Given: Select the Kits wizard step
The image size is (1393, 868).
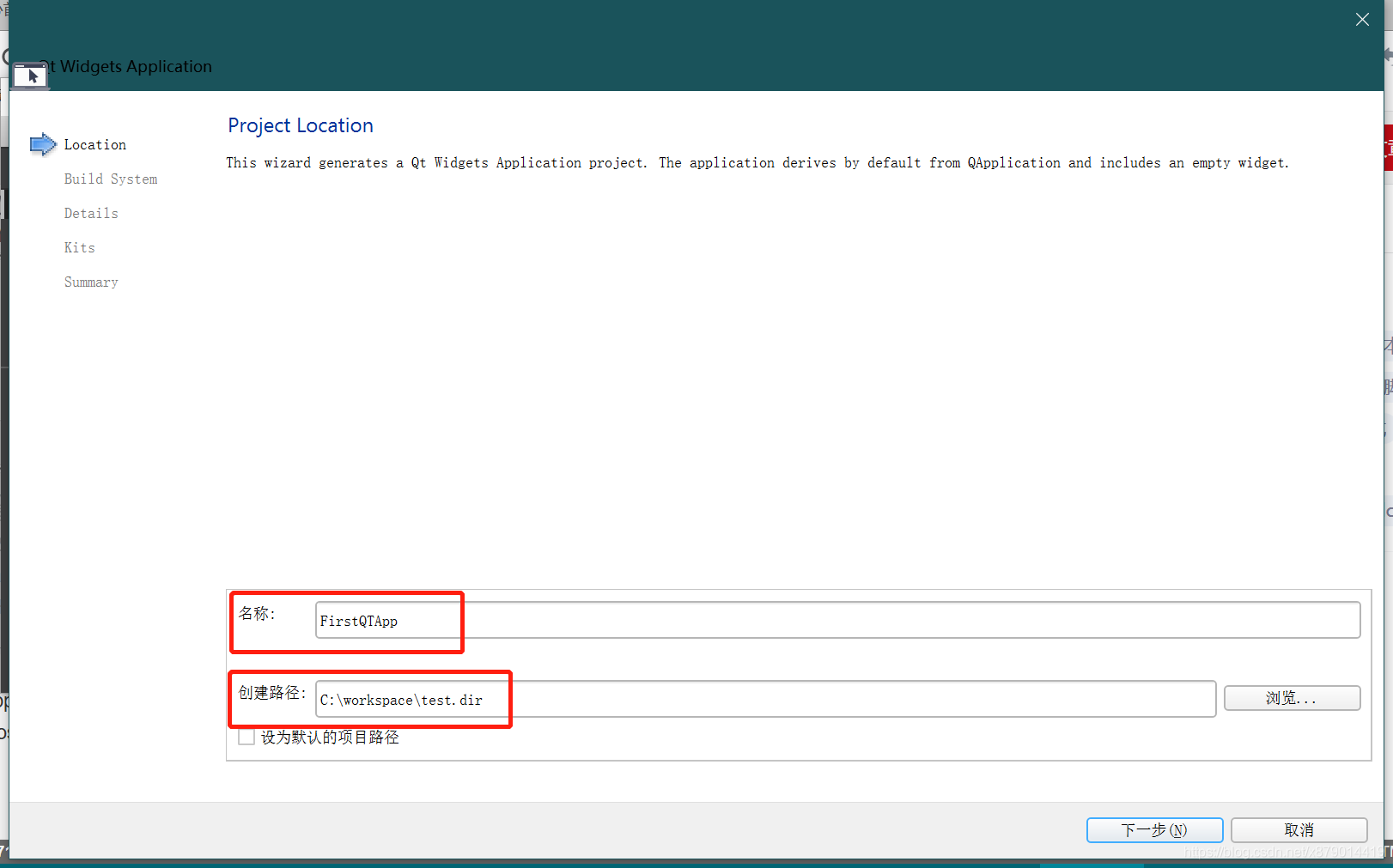Looking at the screenshot, I should point(80,247).
